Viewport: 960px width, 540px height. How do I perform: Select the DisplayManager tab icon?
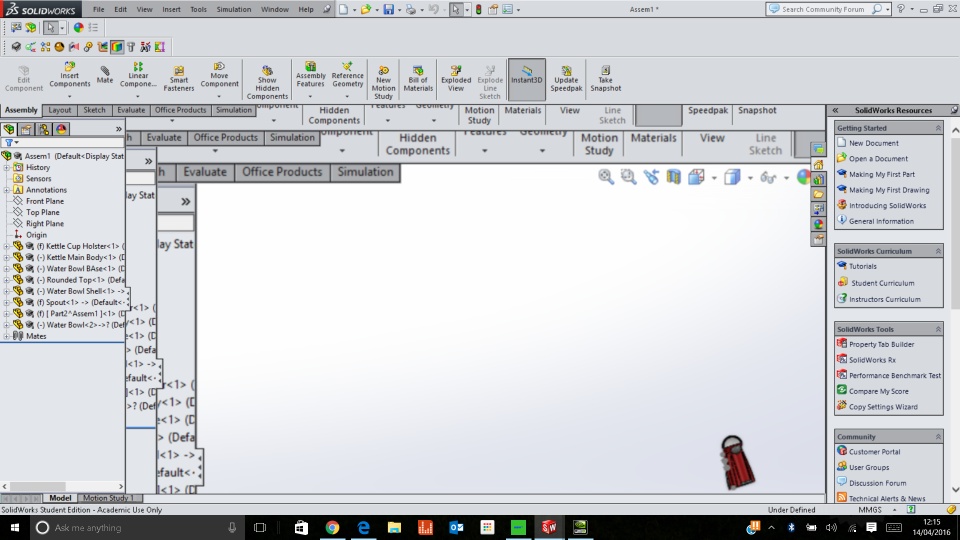[61, 129]
